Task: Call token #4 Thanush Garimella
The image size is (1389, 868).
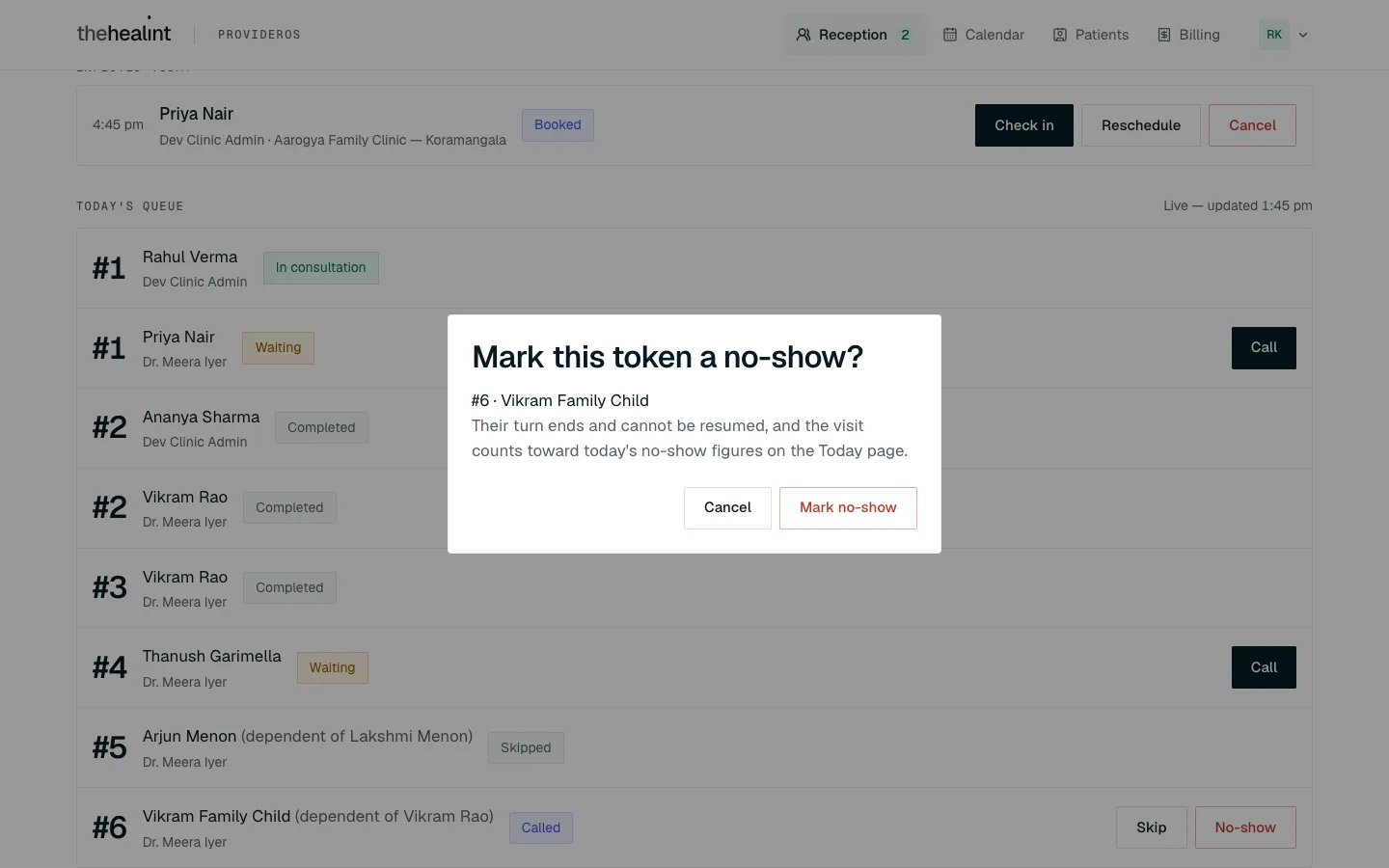Action: click(x=1264, y=667)
